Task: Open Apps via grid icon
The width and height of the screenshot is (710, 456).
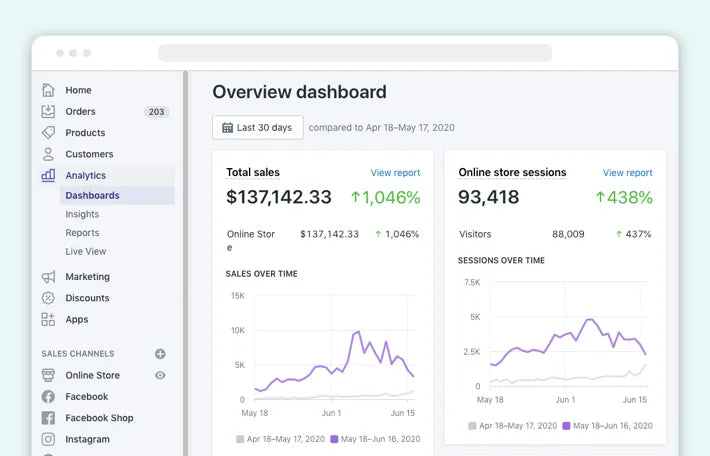Action: click(48, 320)
